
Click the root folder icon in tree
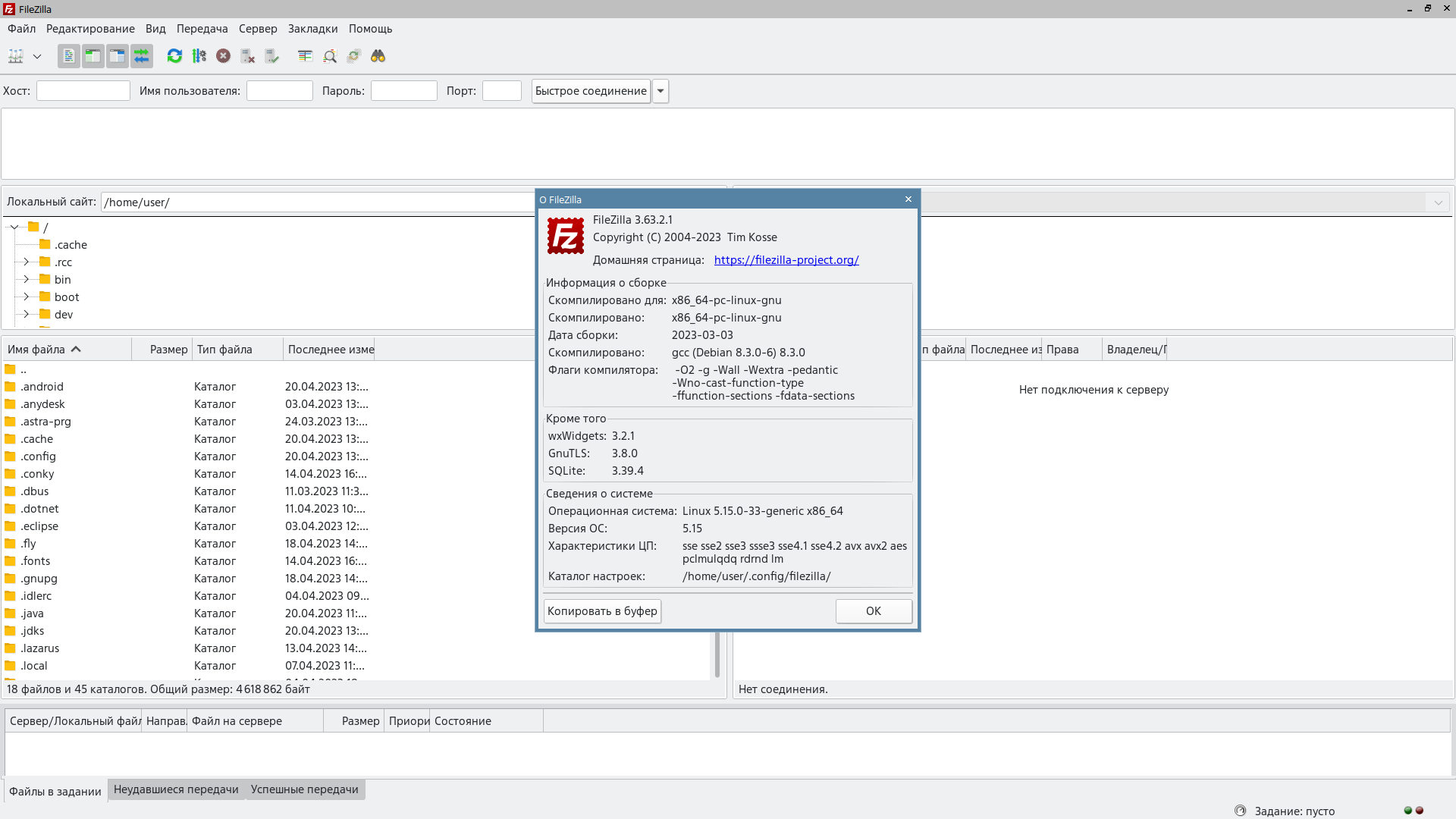click(33, 227)
